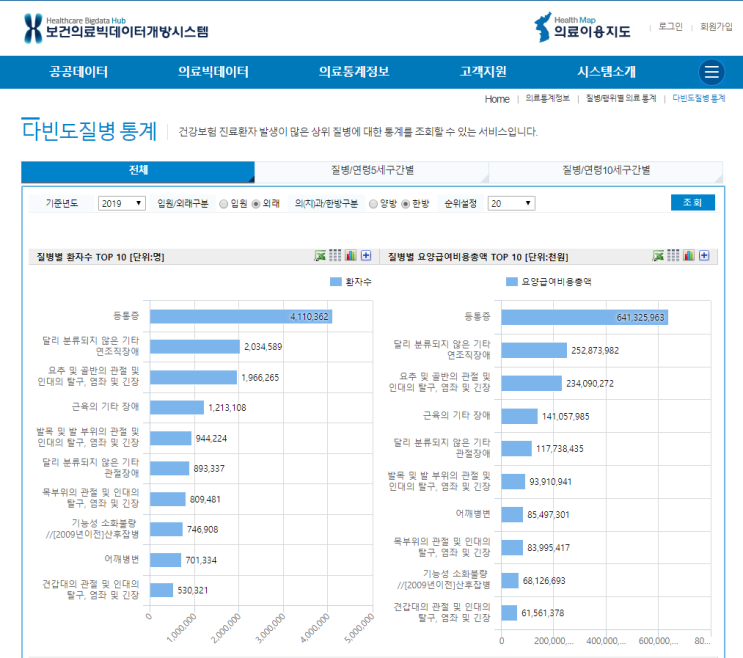Show bar chart view for 환자수 panel
Viewport: 743px width, 658px height.
[351, 255]
